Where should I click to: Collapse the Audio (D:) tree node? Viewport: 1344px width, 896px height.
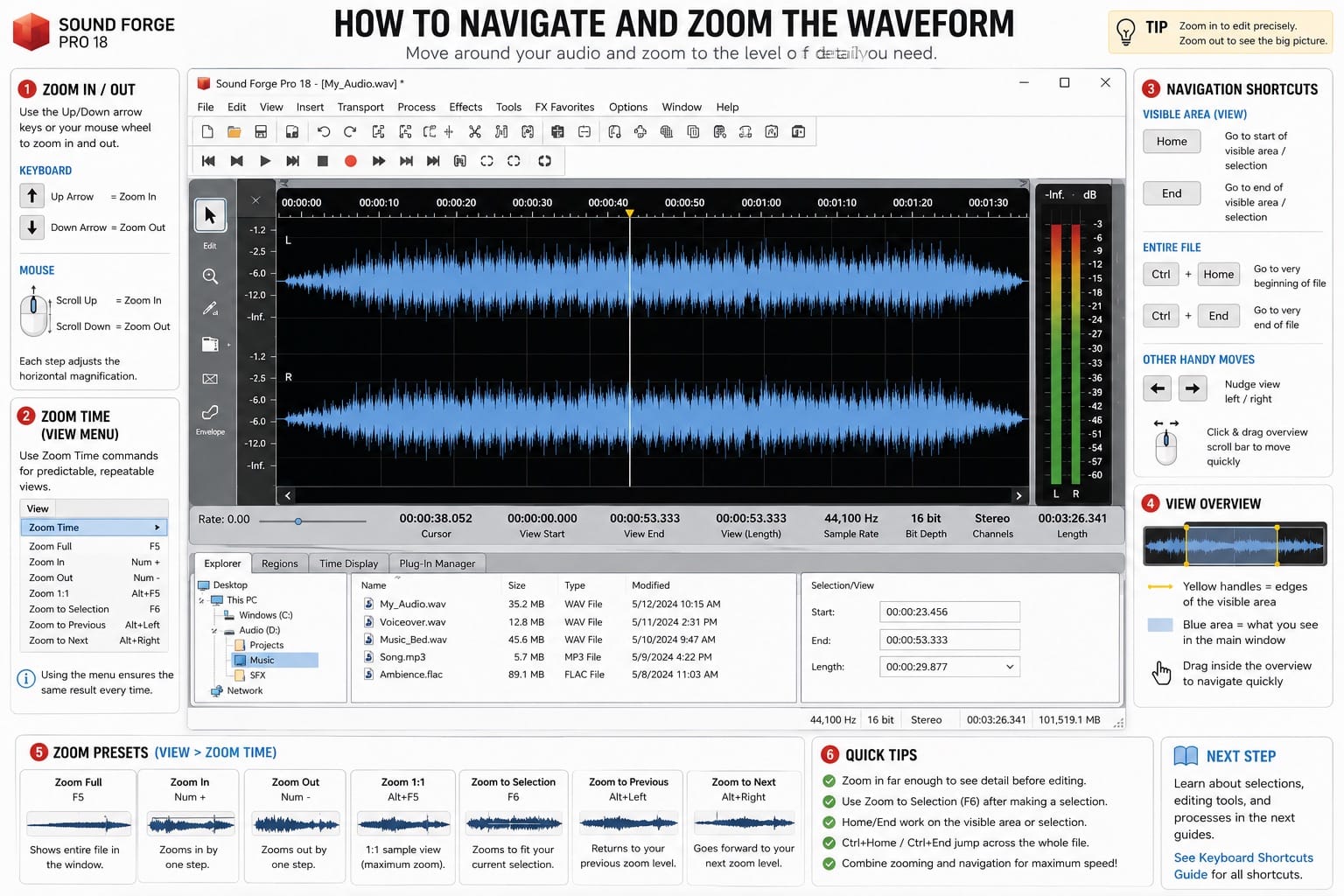[214, 630]
